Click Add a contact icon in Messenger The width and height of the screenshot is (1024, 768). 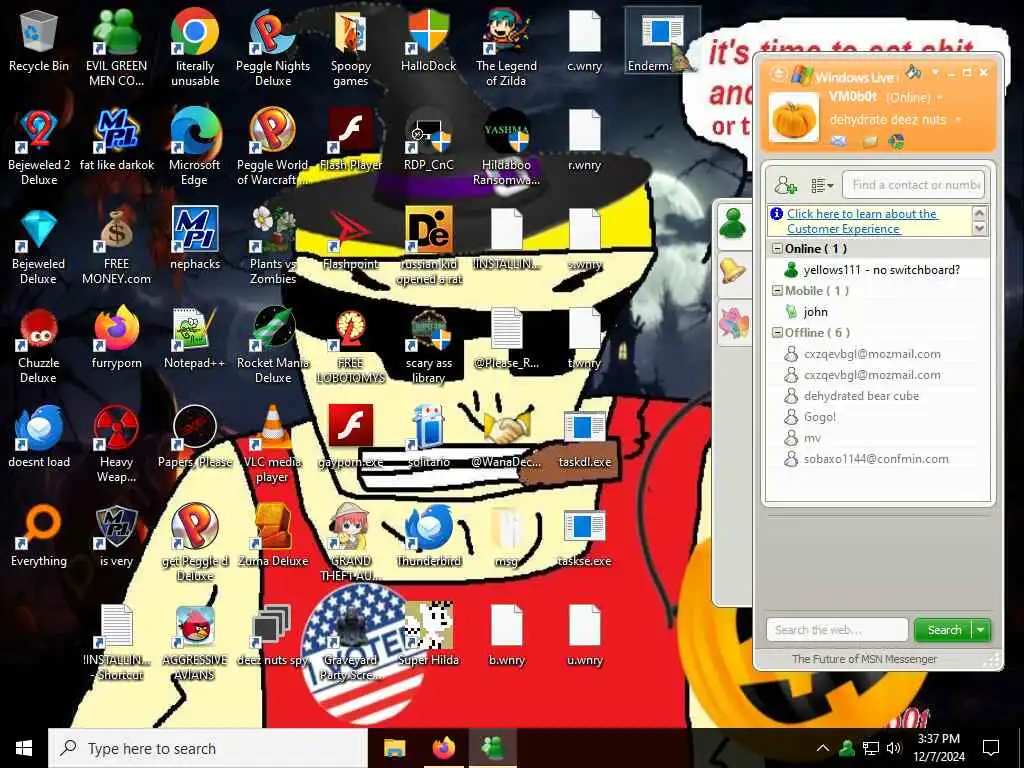pyautogui.click(x=786, y=185)
